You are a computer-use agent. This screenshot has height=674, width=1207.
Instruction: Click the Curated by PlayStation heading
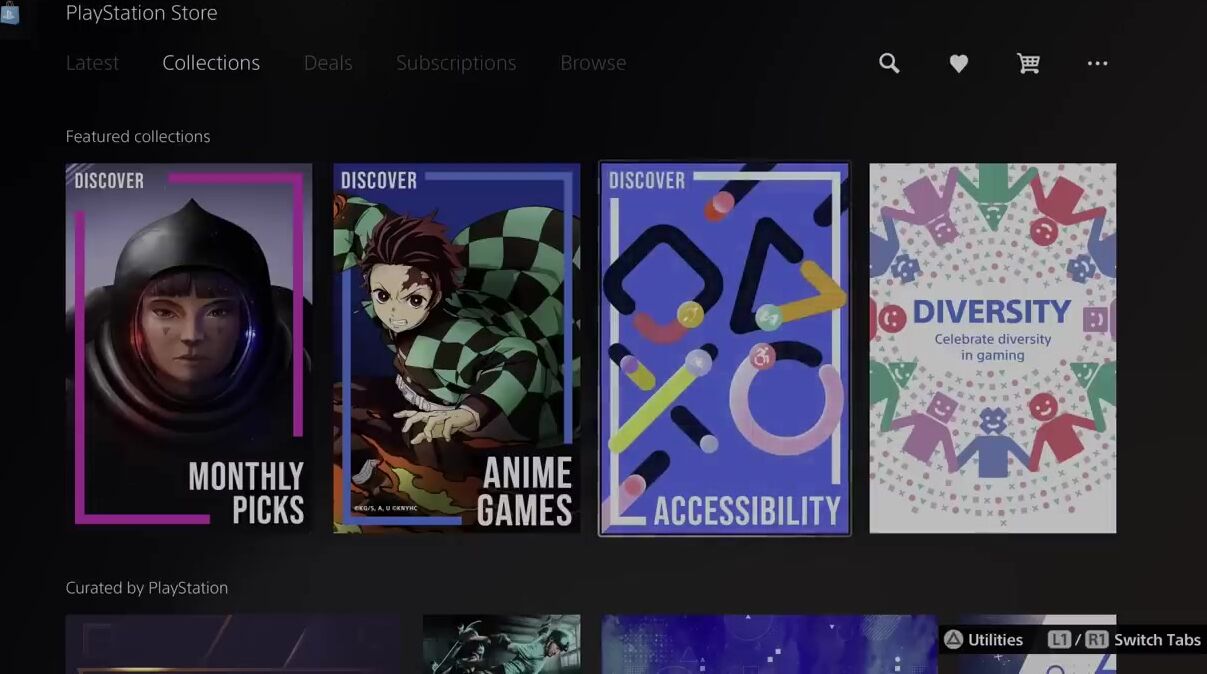(x=147, y=588)
